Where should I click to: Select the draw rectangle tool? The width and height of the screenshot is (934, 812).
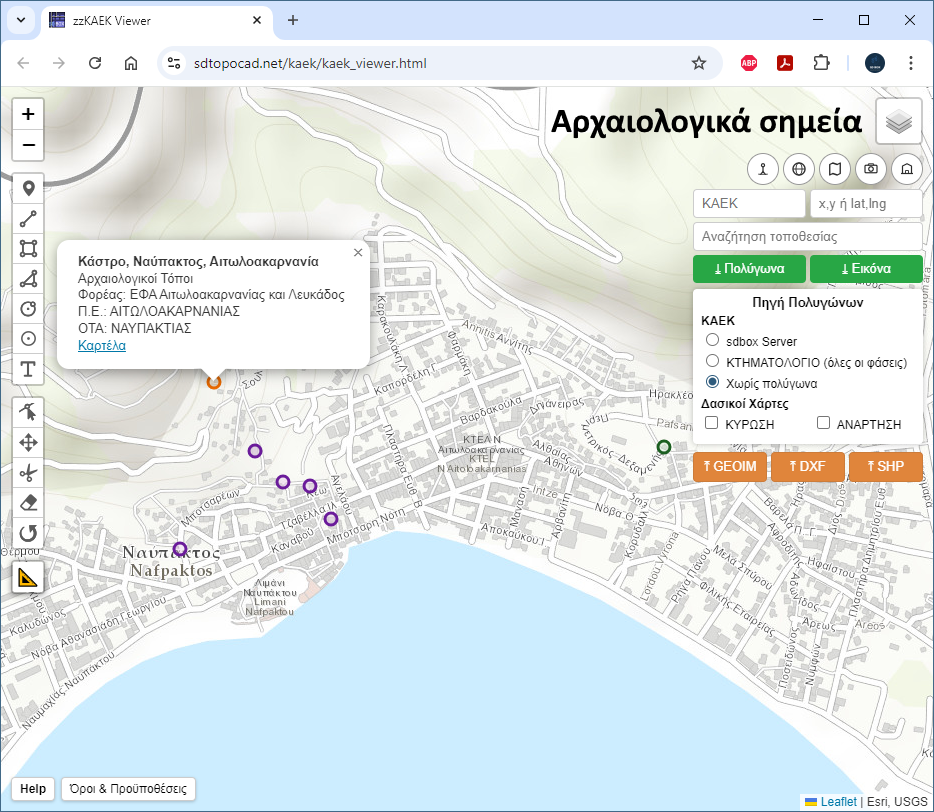point(28,248)
